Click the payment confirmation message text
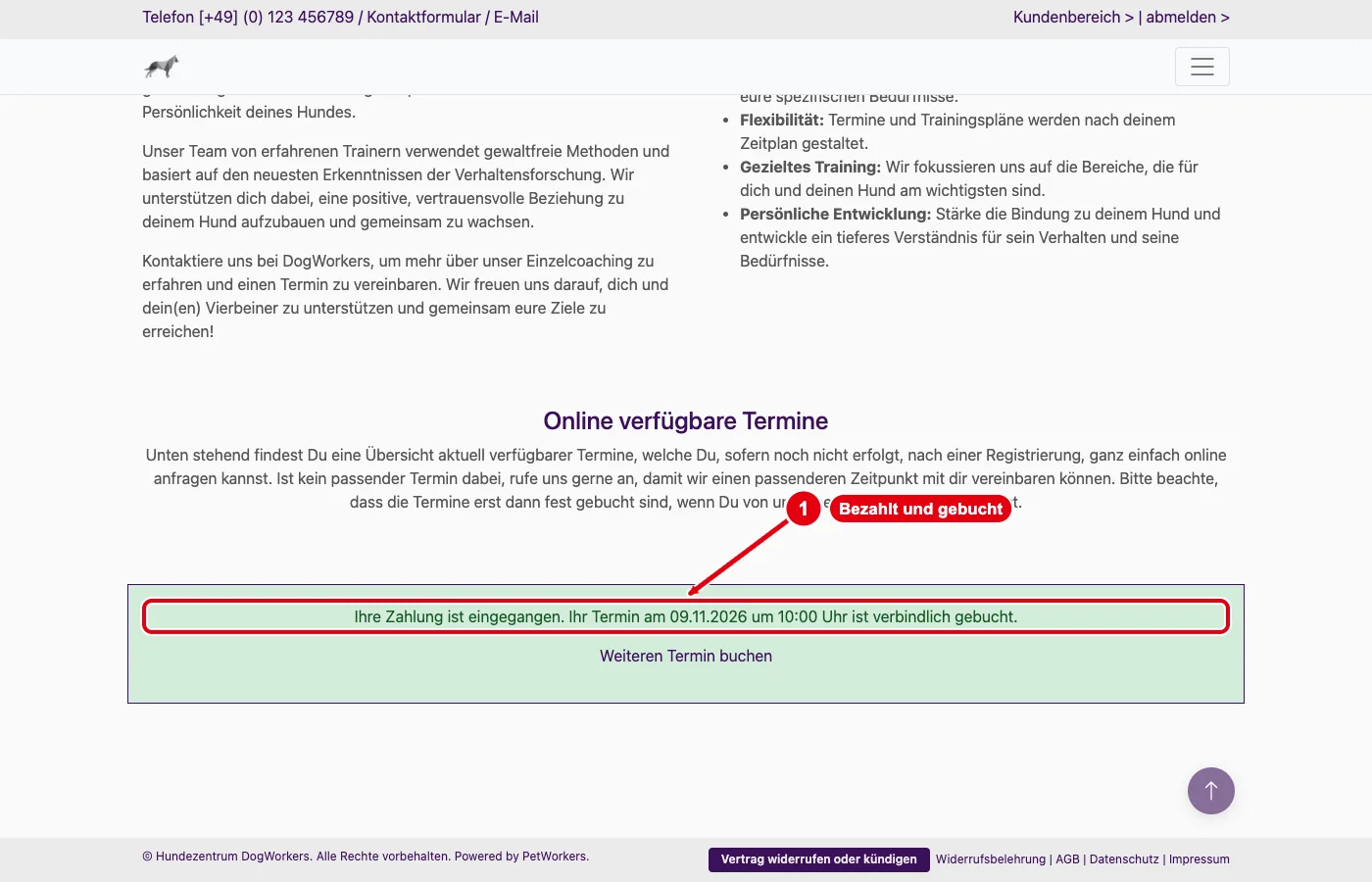The width and height of the screenshot is (1372, 882). point(686,617)
